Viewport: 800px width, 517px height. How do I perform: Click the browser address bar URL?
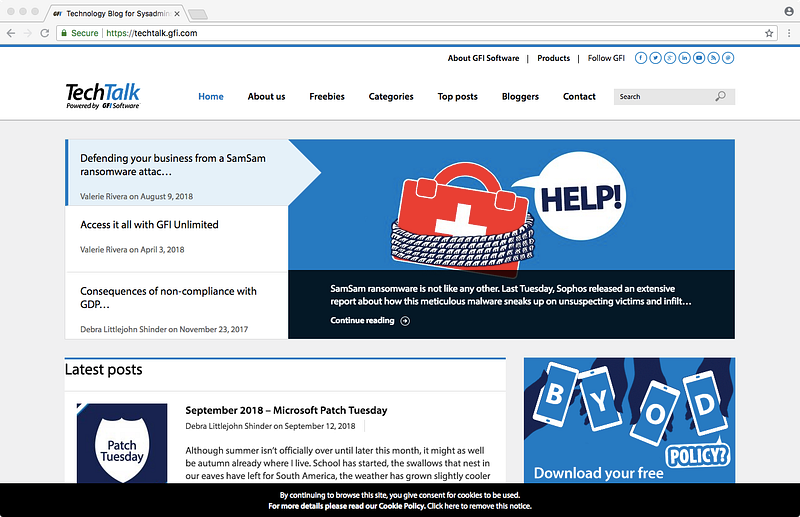click(x=152, y=33)
